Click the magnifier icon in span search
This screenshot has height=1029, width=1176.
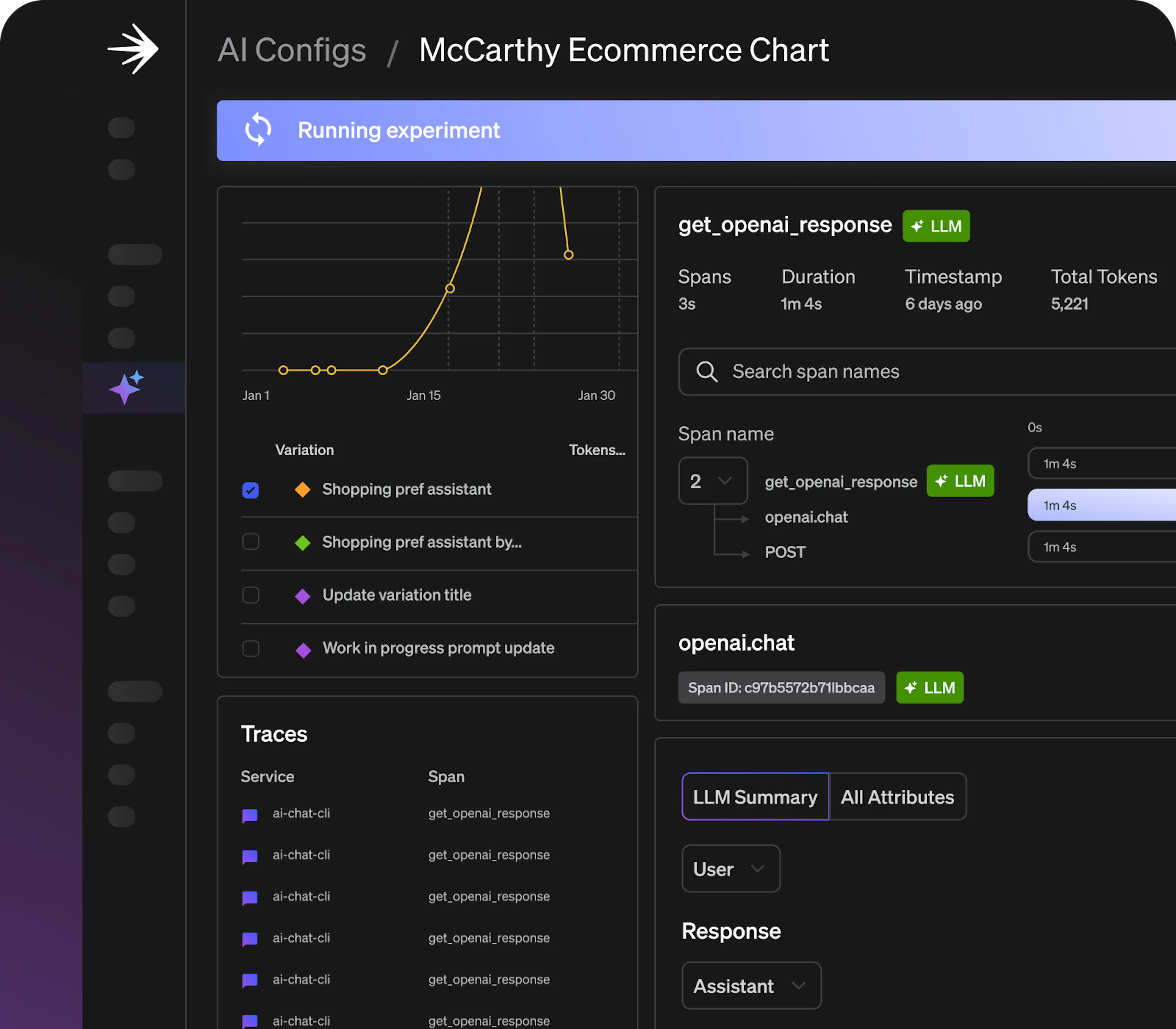click(x=706, y=371)
